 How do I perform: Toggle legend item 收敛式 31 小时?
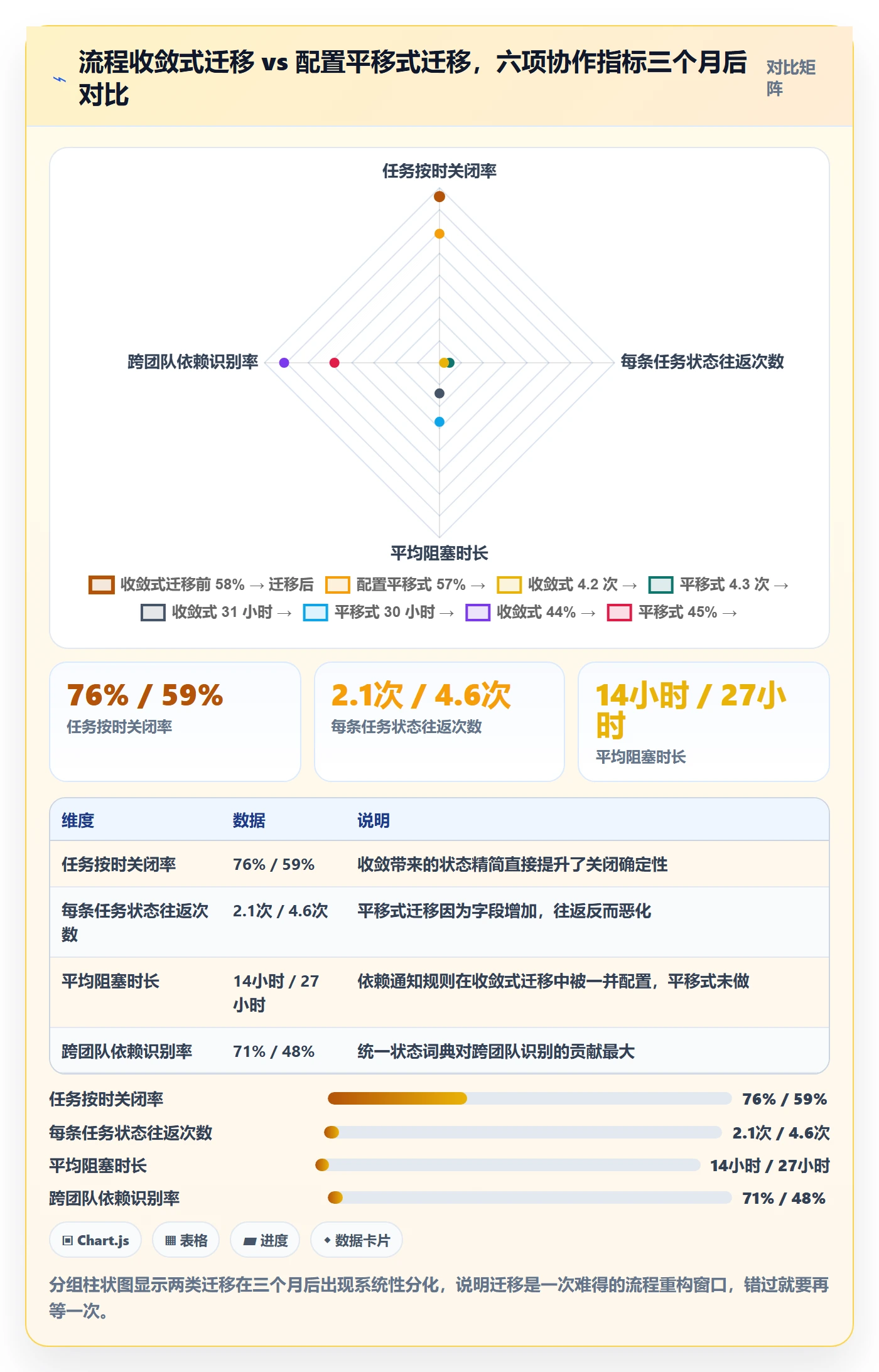coord(217,612)
